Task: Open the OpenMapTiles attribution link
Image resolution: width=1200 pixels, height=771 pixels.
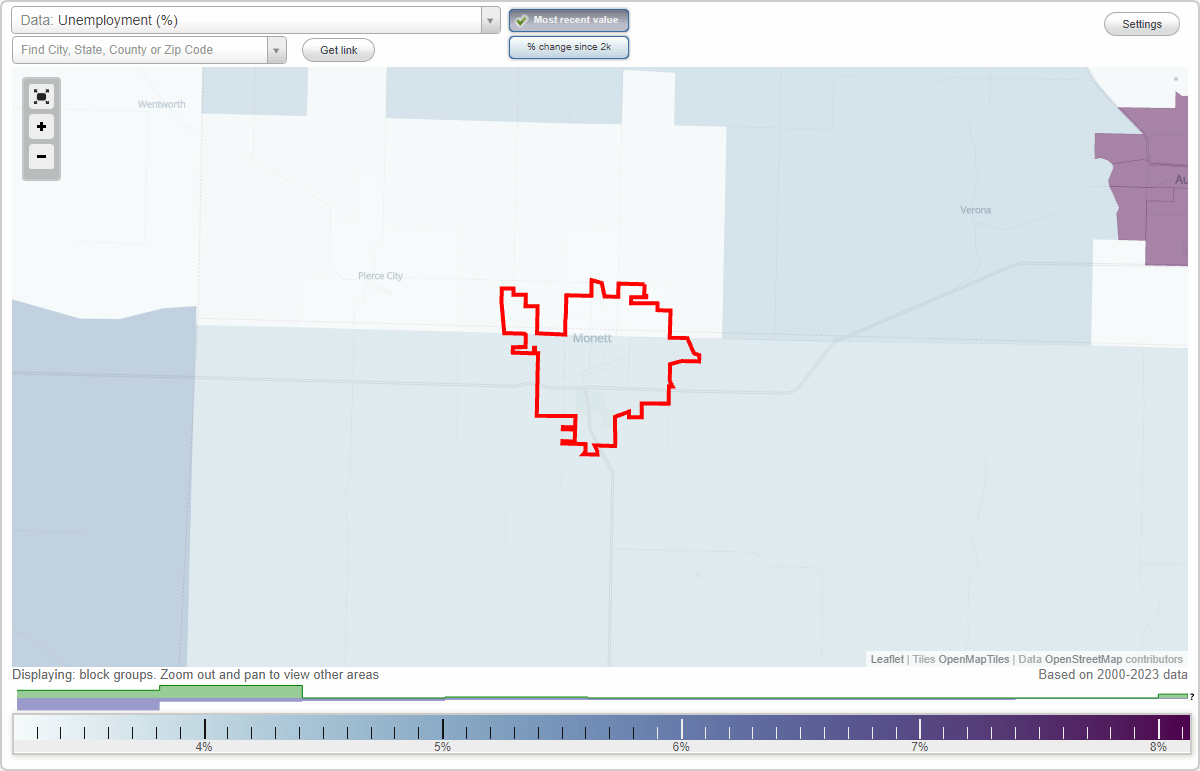Action: (x=974, y=659)
